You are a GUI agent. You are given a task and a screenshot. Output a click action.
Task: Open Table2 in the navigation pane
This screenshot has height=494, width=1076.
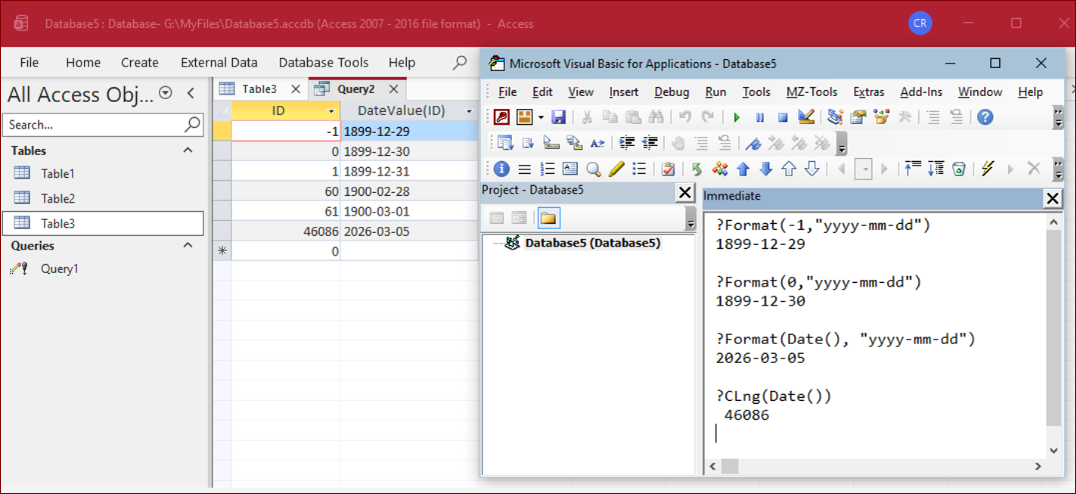(x=58, y=198)
